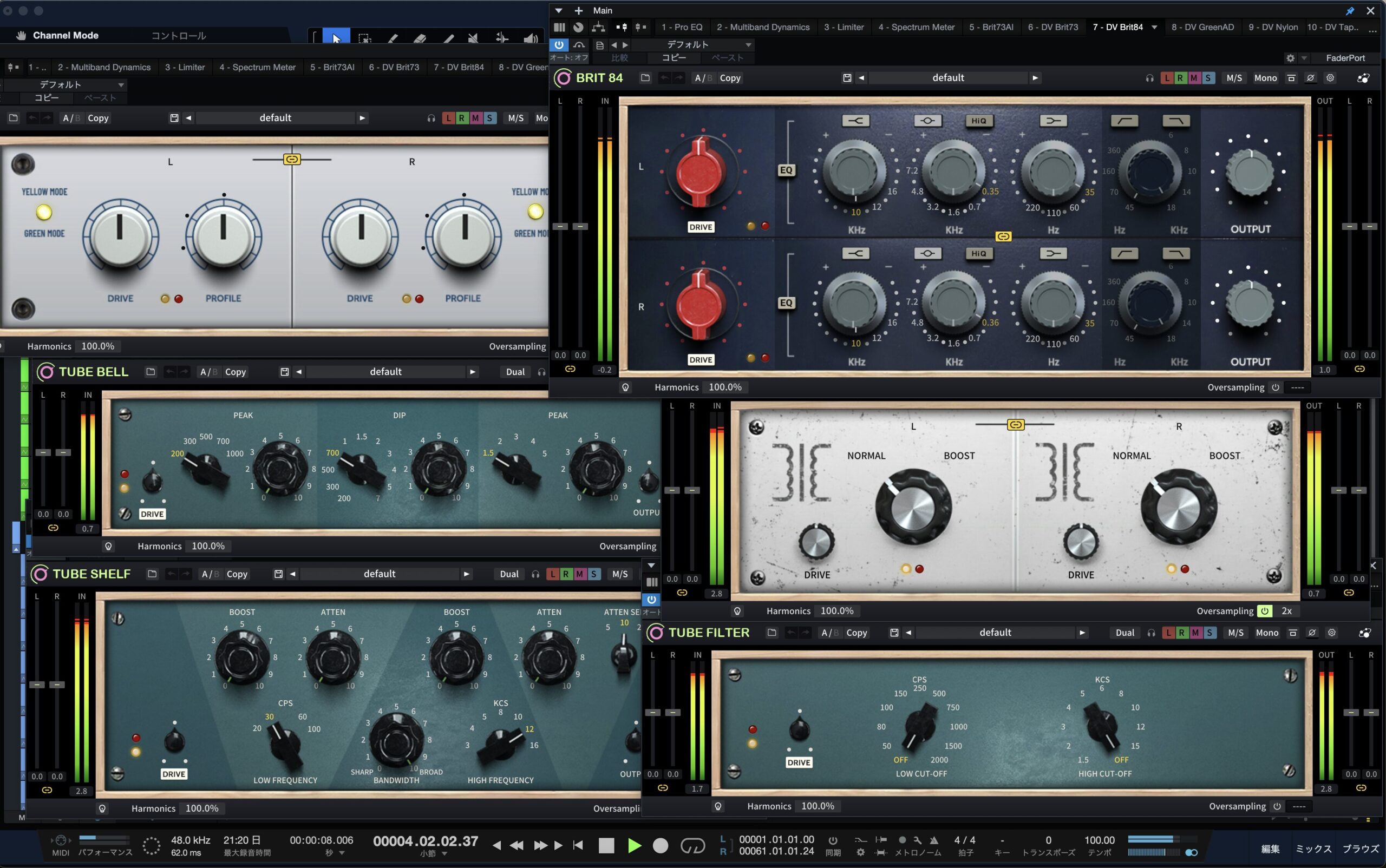Click Brit 84 lightbulb hint icon

[625, 387]
